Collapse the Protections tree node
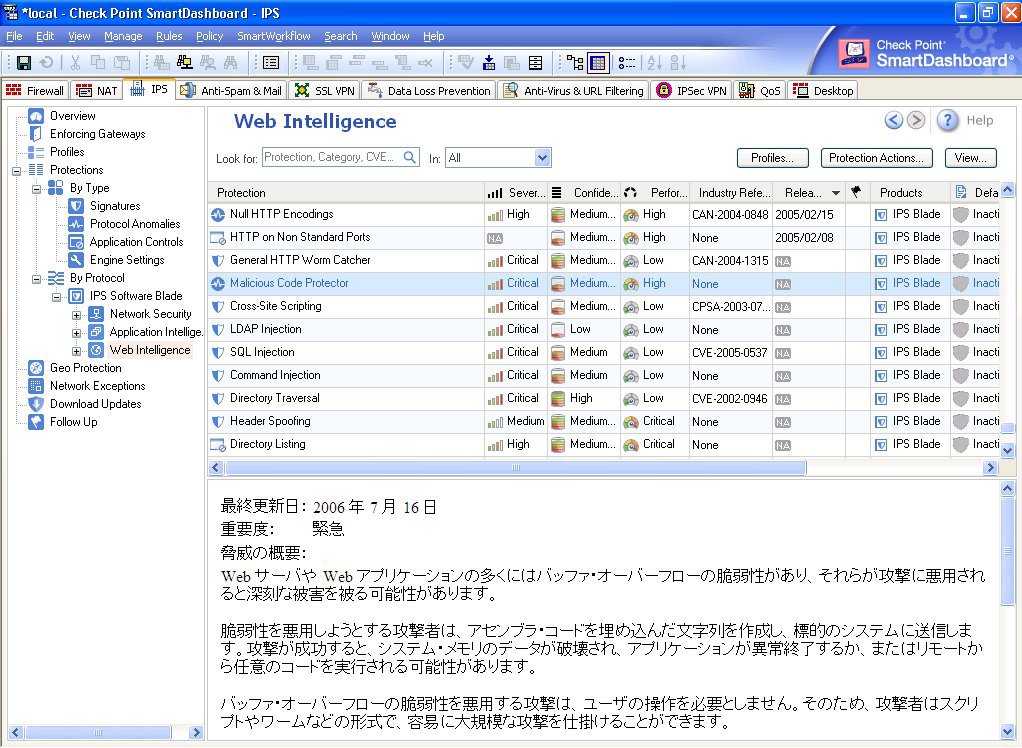Viewport: 1022px width, 748px height. coord(16,171)
